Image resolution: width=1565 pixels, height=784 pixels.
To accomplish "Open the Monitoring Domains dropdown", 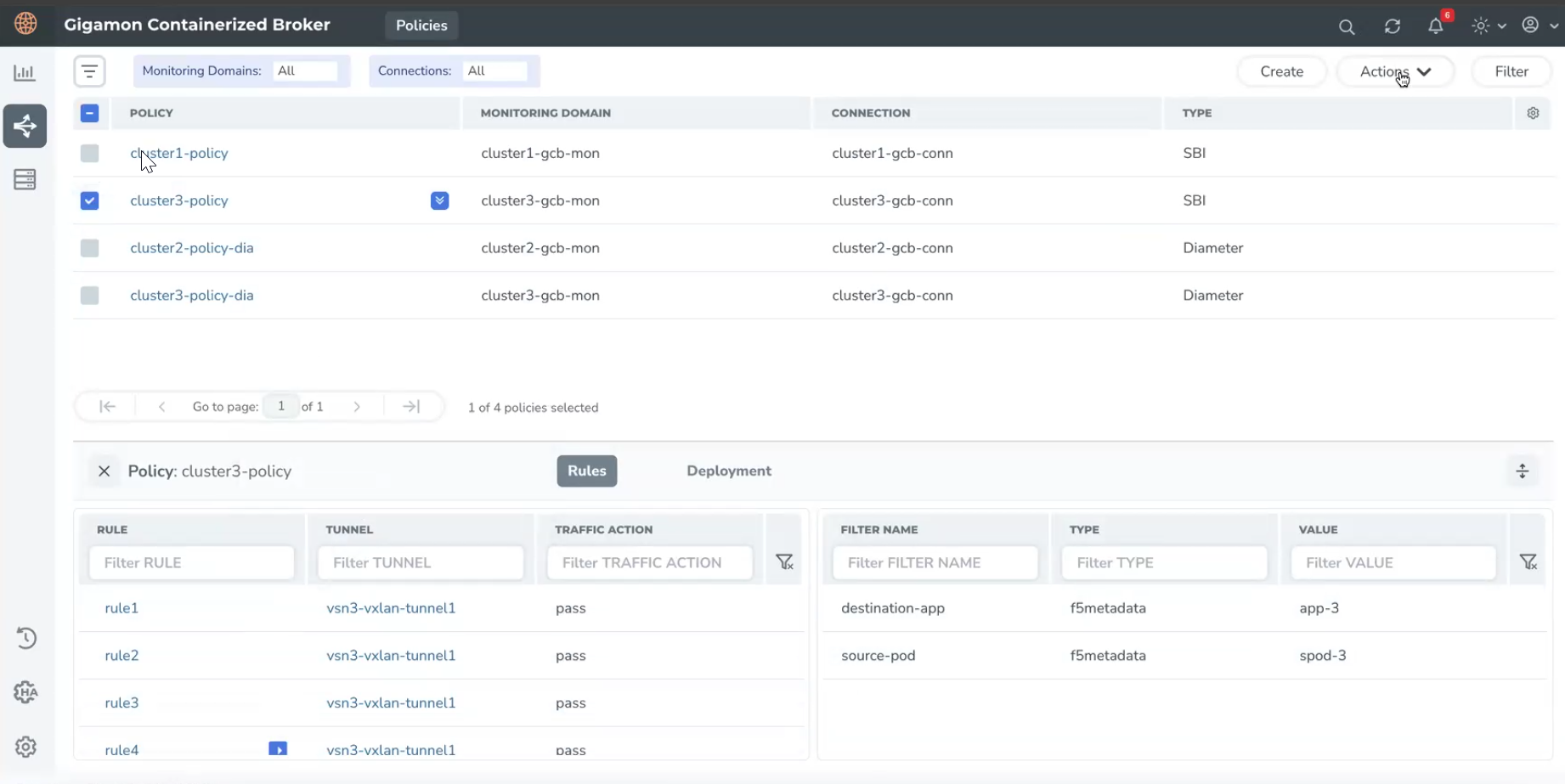I will [x=306, y=71].
